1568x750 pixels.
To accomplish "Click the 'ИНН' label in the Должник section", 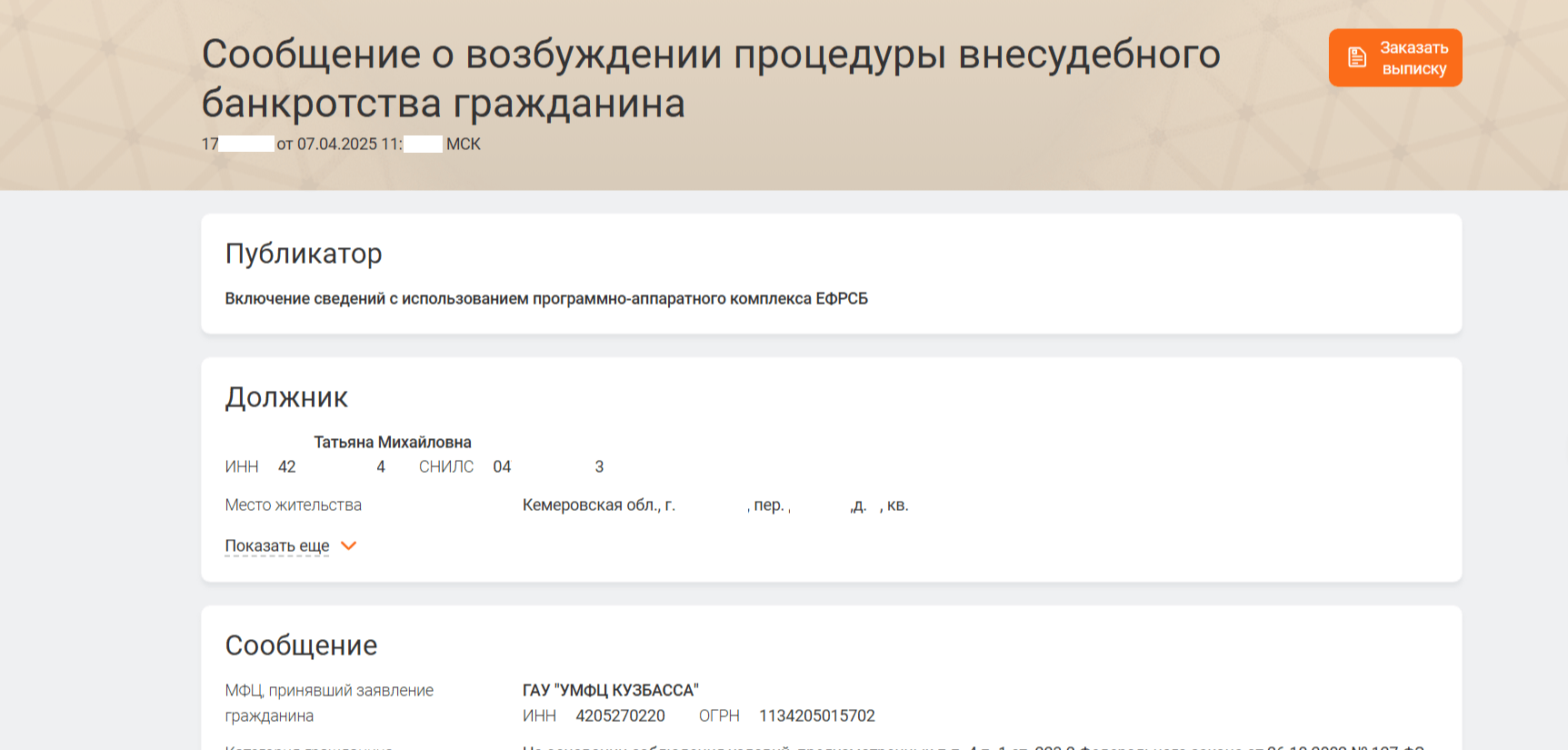I will pos(242,466).
